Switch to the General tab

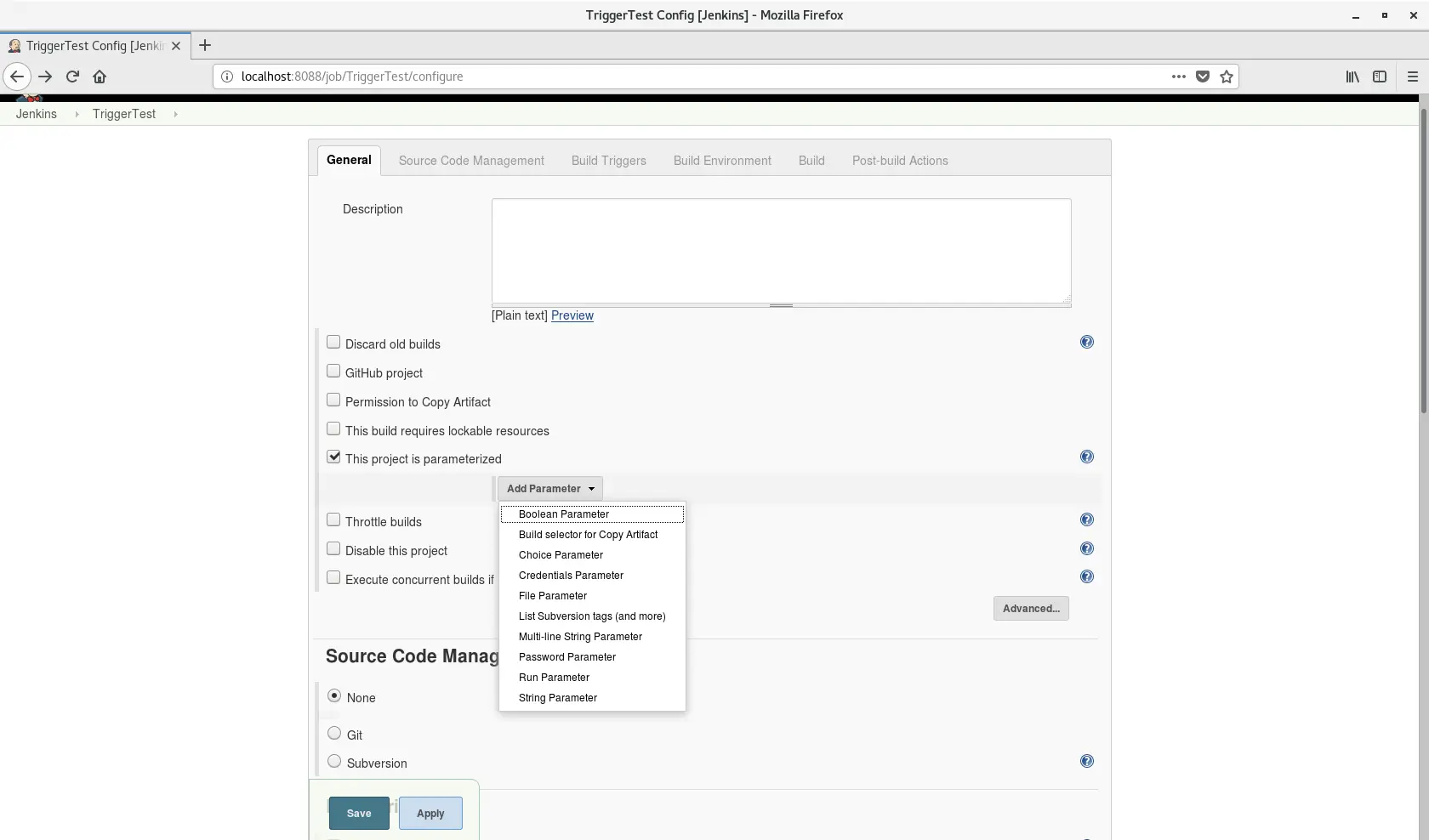[349, 161]
